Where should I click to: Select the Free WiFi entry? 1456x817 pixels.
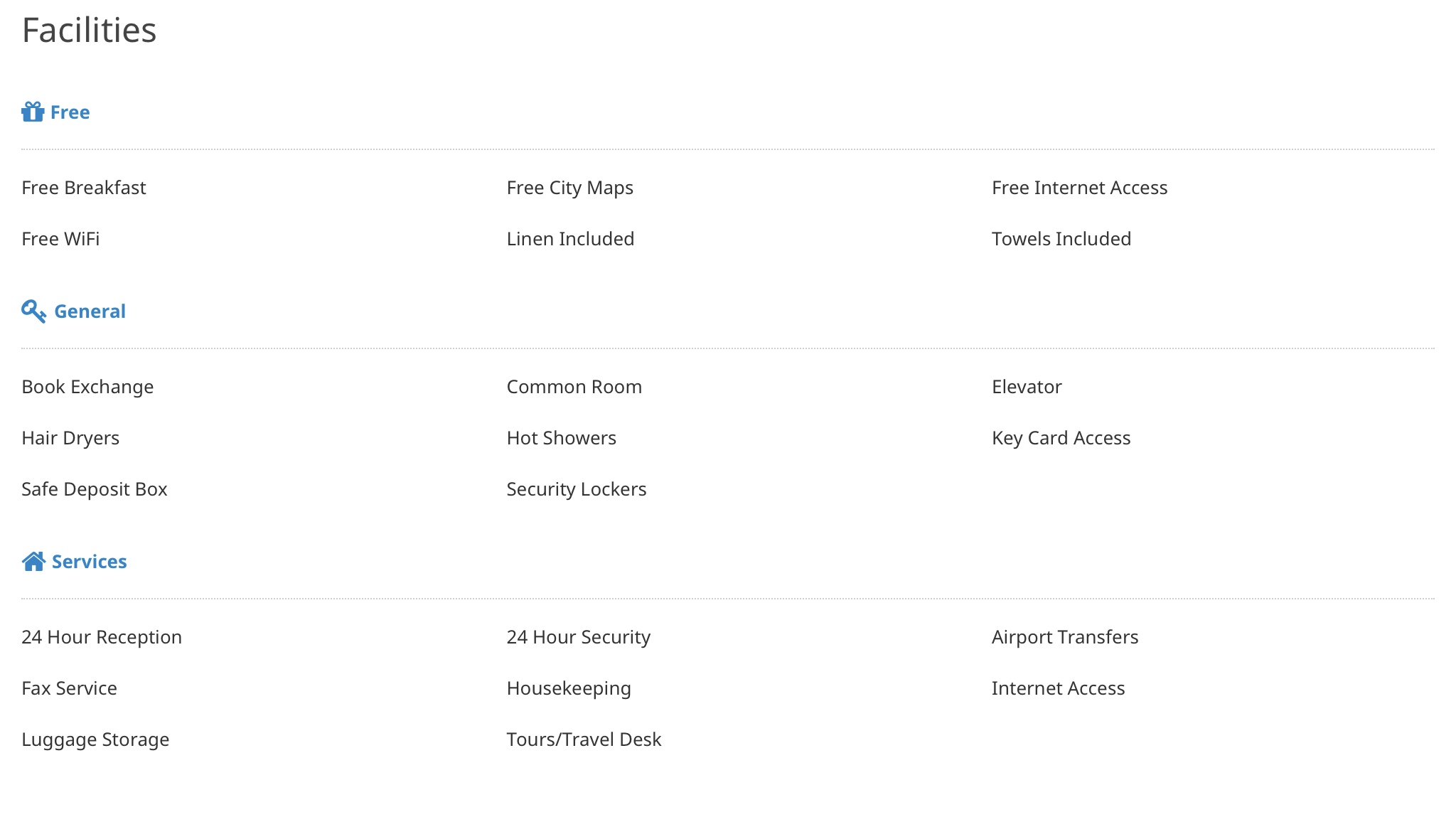(x=60, y=239)
